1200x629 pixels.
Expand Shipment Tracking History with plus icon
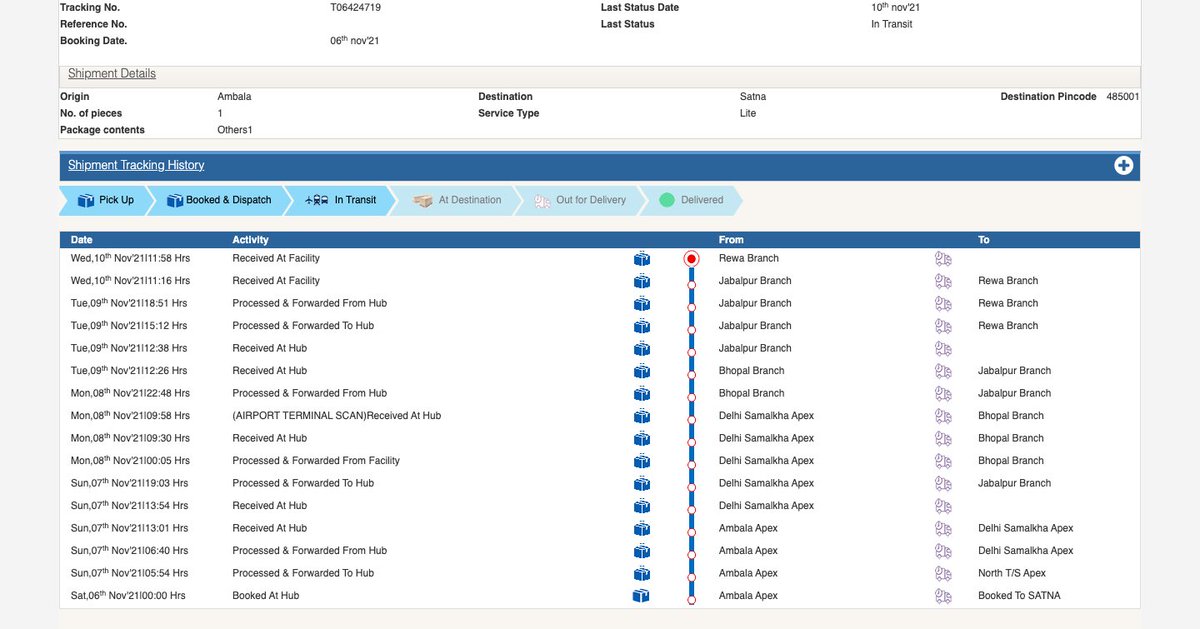coord(1124,166)
